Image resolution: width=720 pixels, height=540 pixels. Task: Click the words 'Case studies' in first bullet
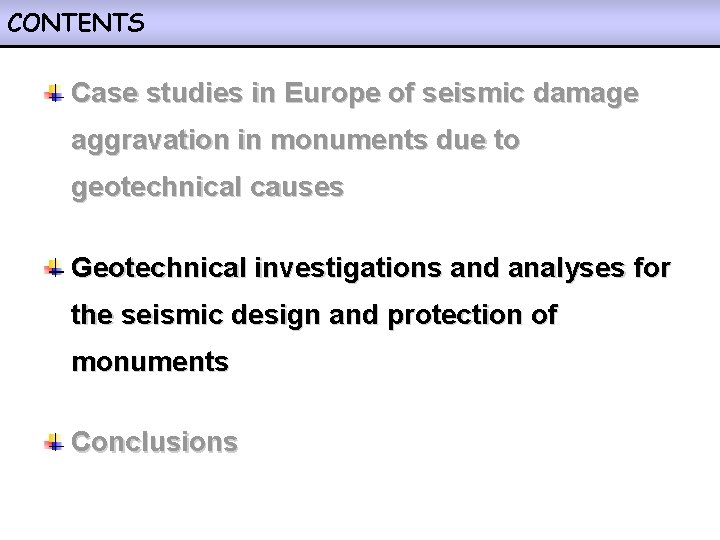[157, 93]
